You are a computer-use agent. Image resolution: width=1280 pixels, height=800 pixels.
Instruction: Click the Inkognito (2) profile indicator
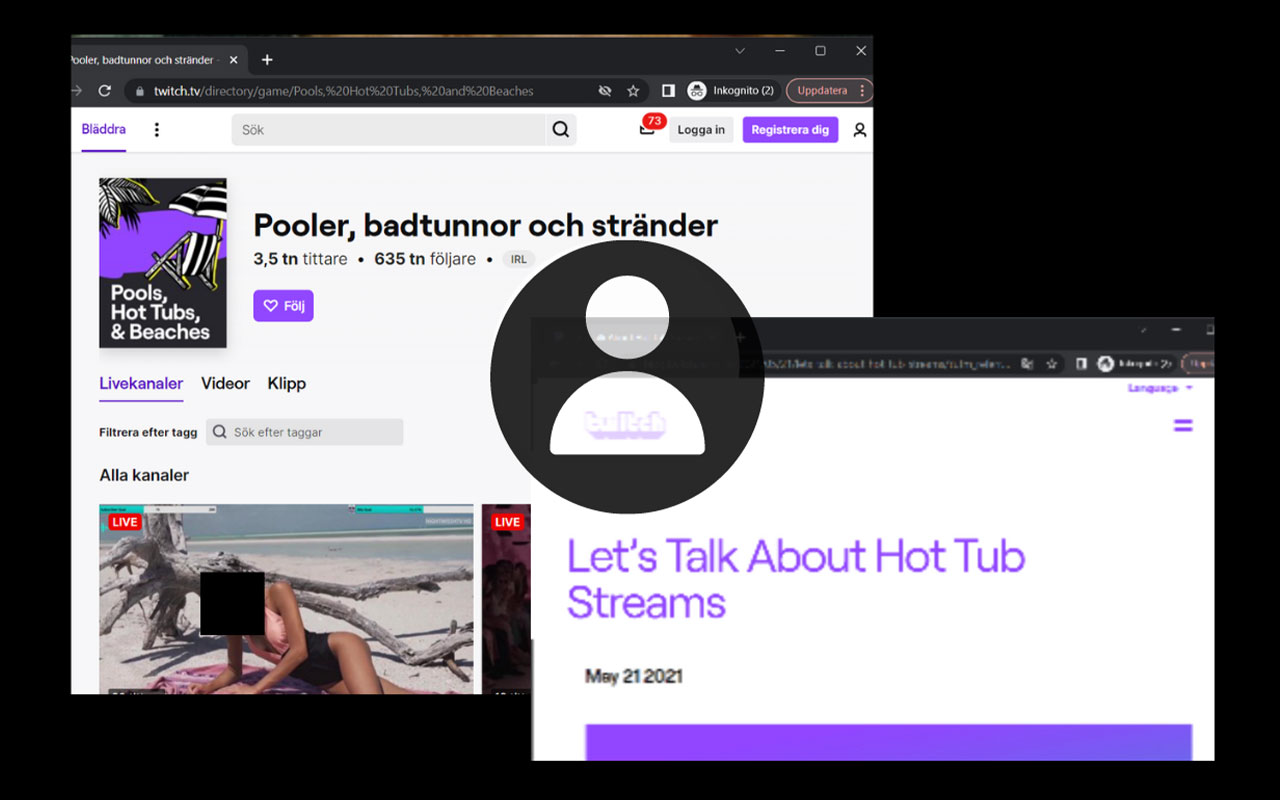(731, 91)
